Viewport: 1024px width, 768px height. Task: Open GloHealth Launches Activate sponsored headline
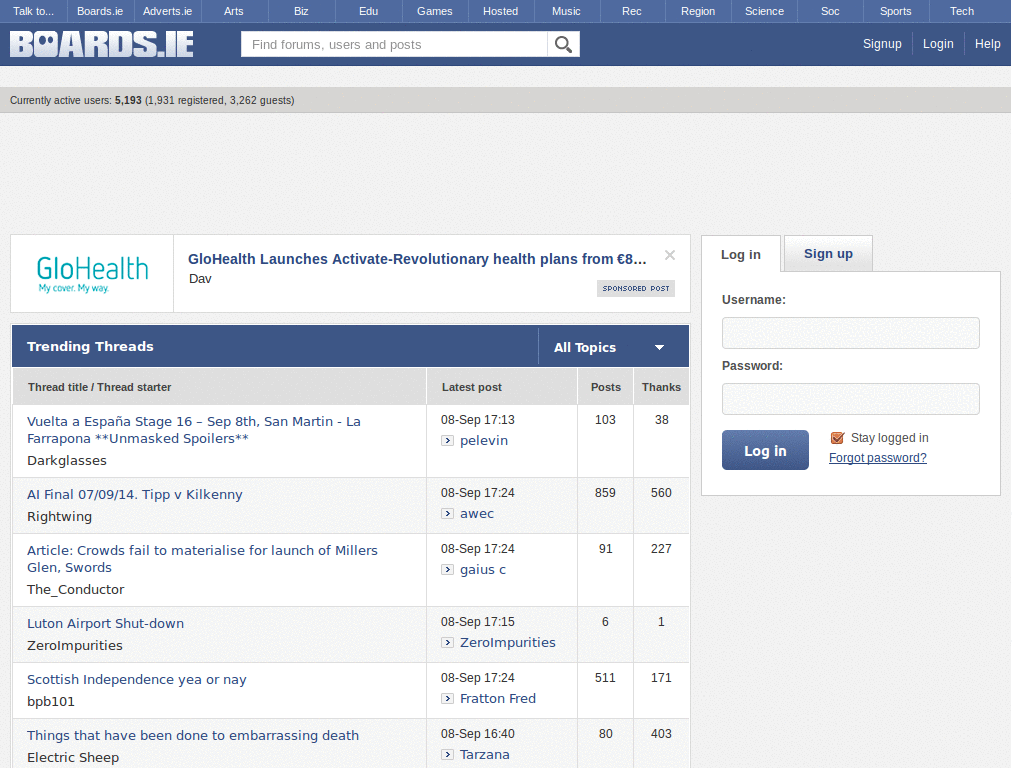[x=417, y=259]
